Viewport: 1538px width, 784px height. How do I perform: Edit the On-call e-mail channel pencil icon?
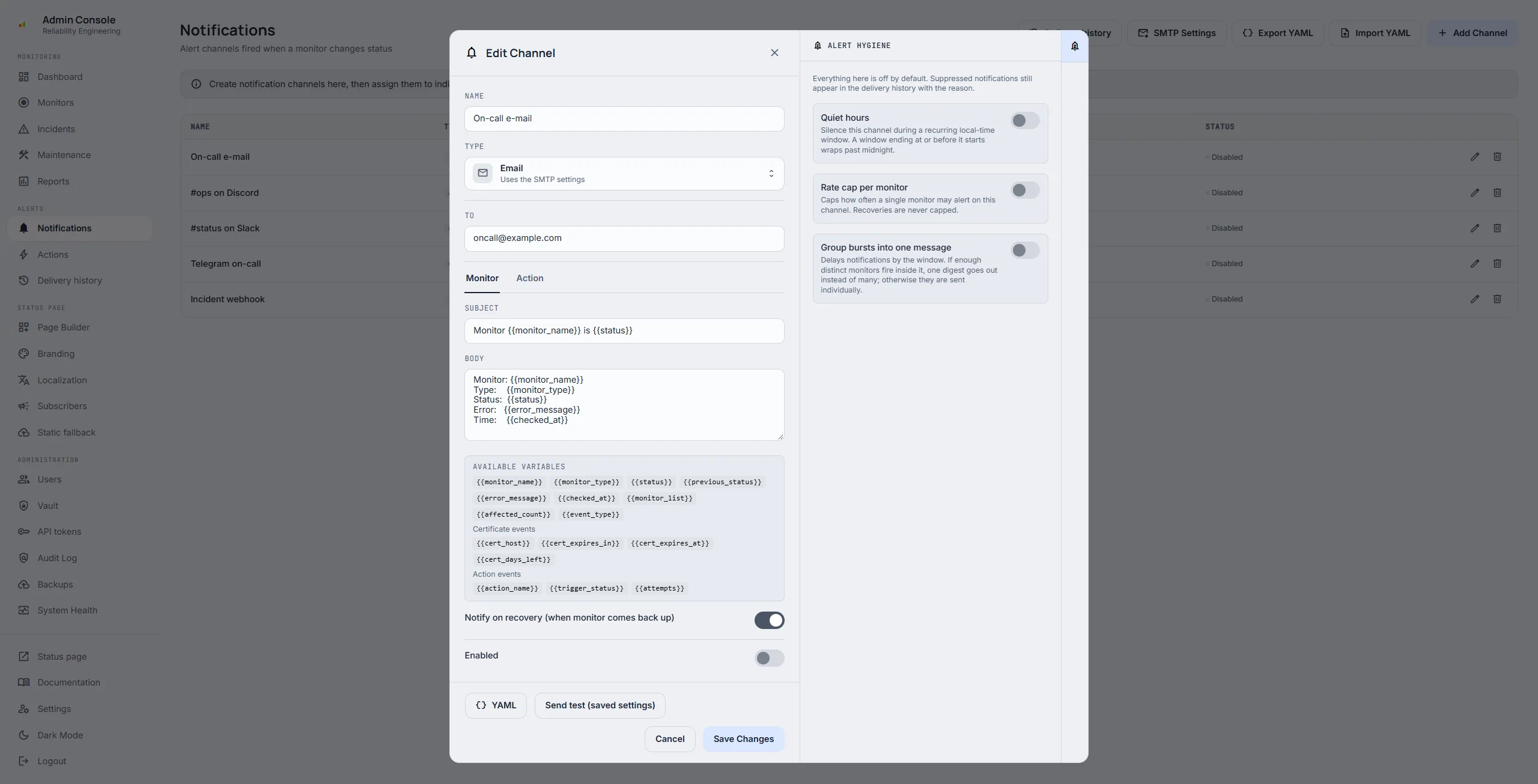[1474, 157]
